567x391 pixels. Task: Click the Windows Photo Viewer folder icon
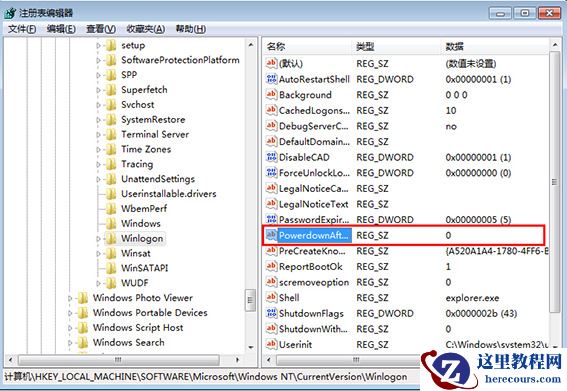(83, 298)
